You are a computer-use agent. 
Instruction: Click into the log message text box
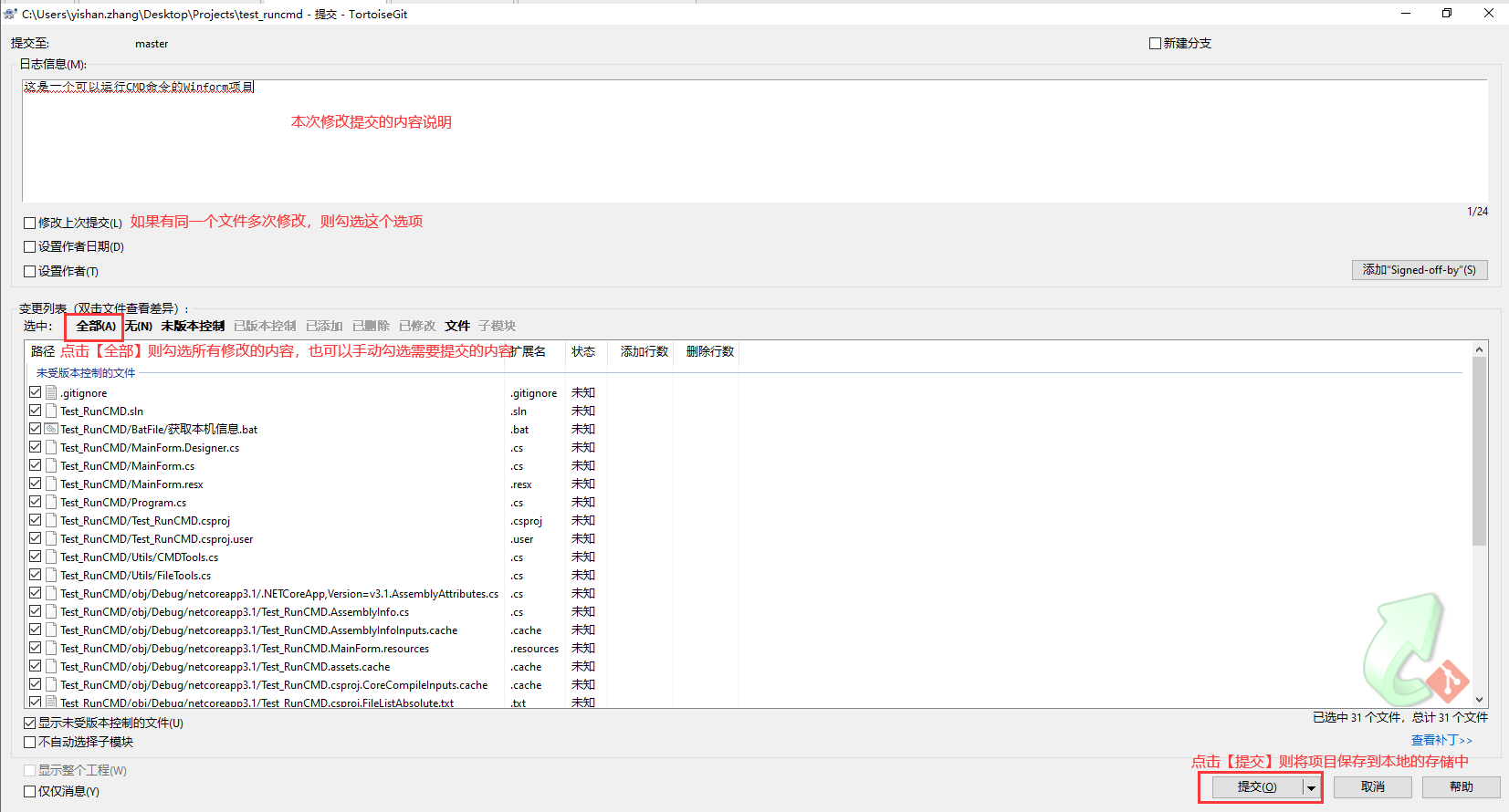[754, 141]
